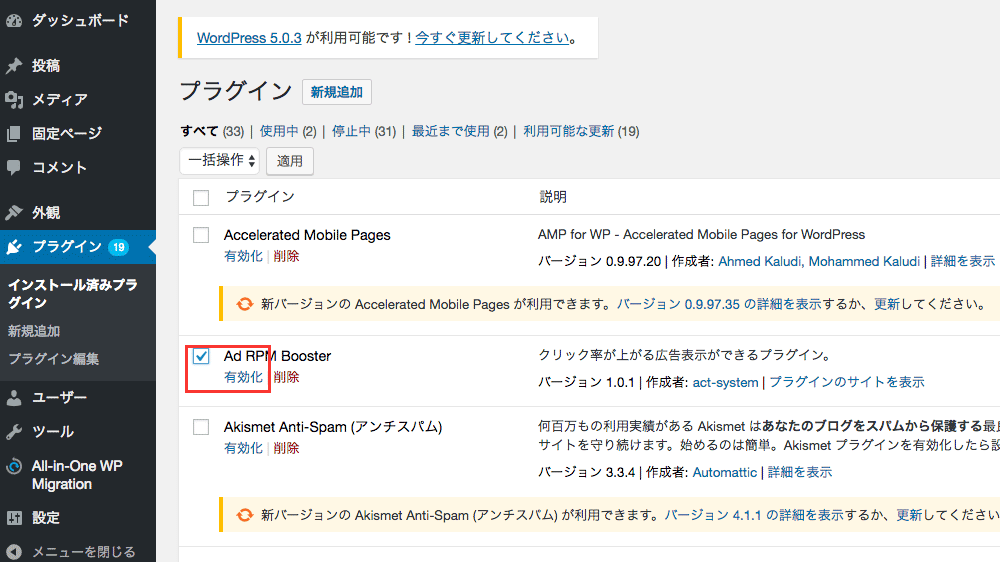Click the 適用 apply button
The image size is (1000, 562).
click(x=290, y=161)
